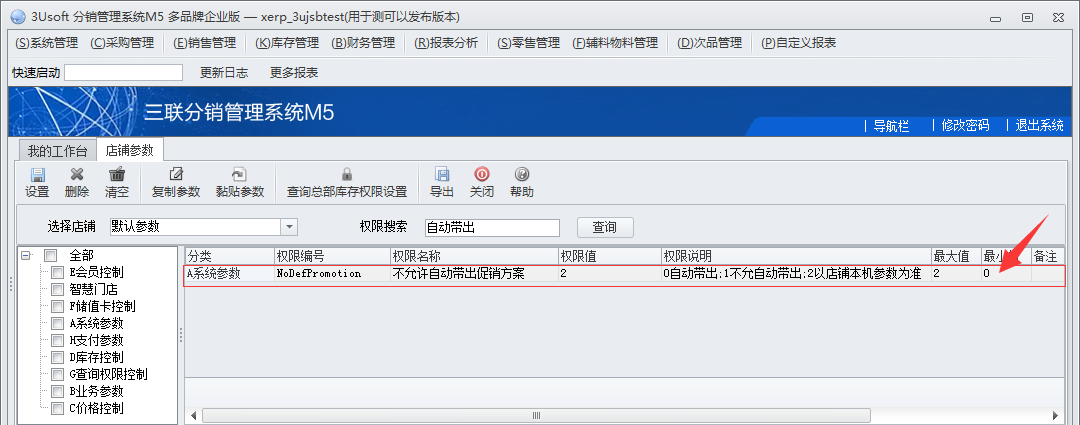Click the 备注 column header
The width and height of the screenshot is (1080, 425).
point(1047,256)
